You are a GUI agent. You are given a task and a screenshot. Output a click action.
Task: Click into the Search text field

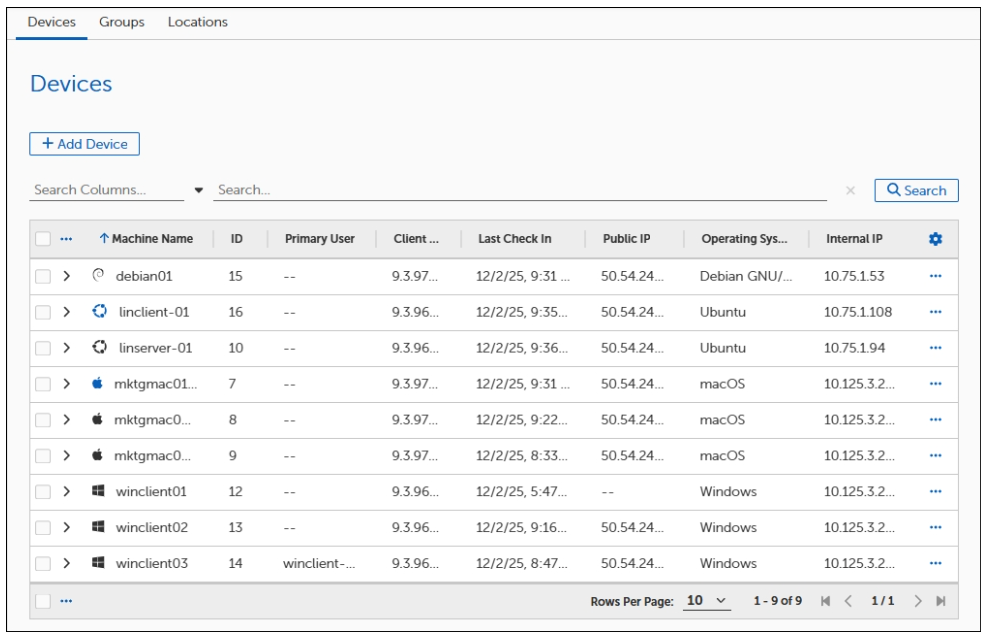[520, 190]
